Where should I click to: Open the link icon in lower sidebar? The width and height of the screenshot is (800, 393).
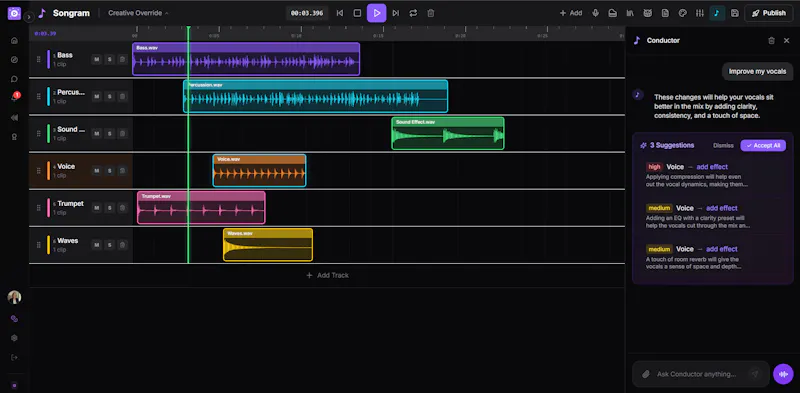click(14, 318)
